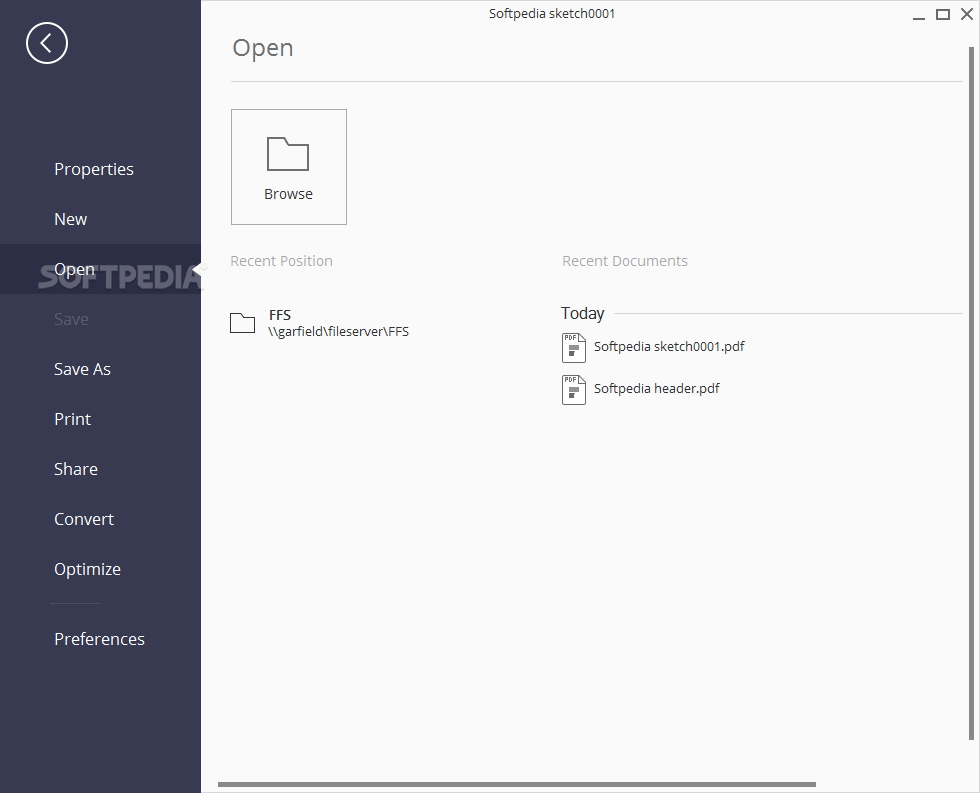
Task: Open Preferences from the sidebar
Action: coord(99,639)
